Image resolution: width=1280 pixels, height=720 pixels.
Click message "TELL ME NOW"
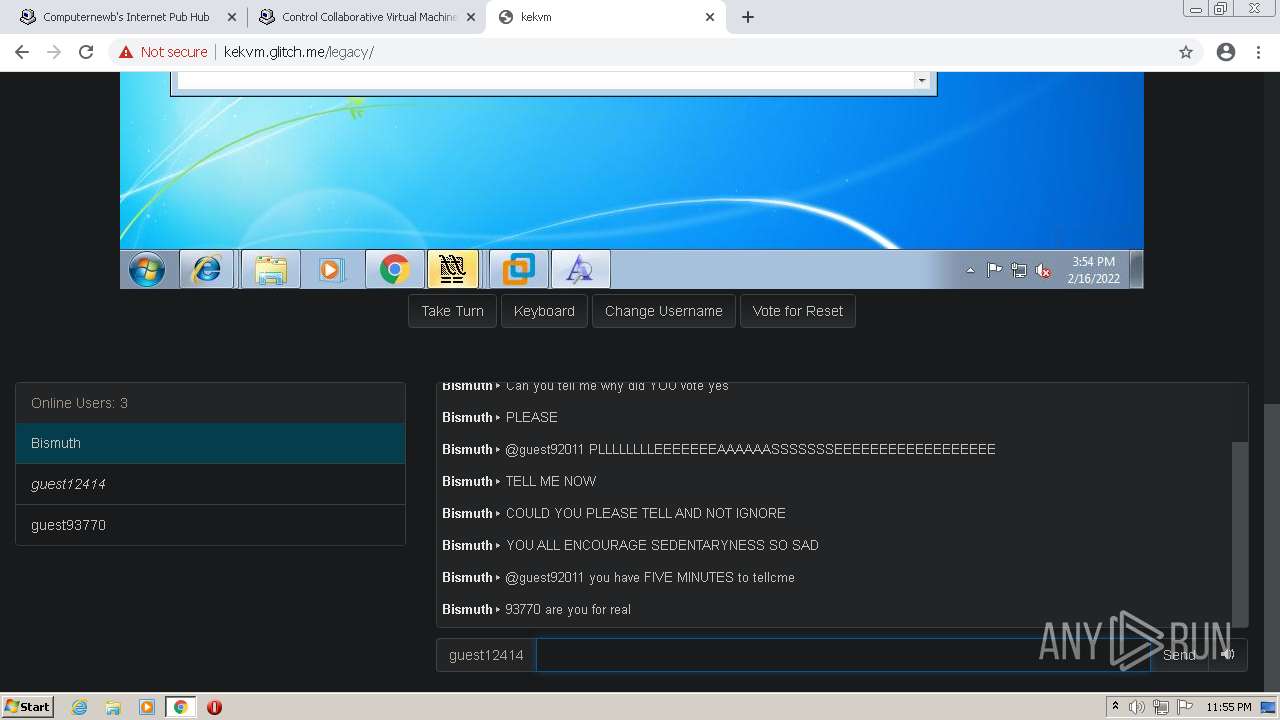click(x=551, y=481)
